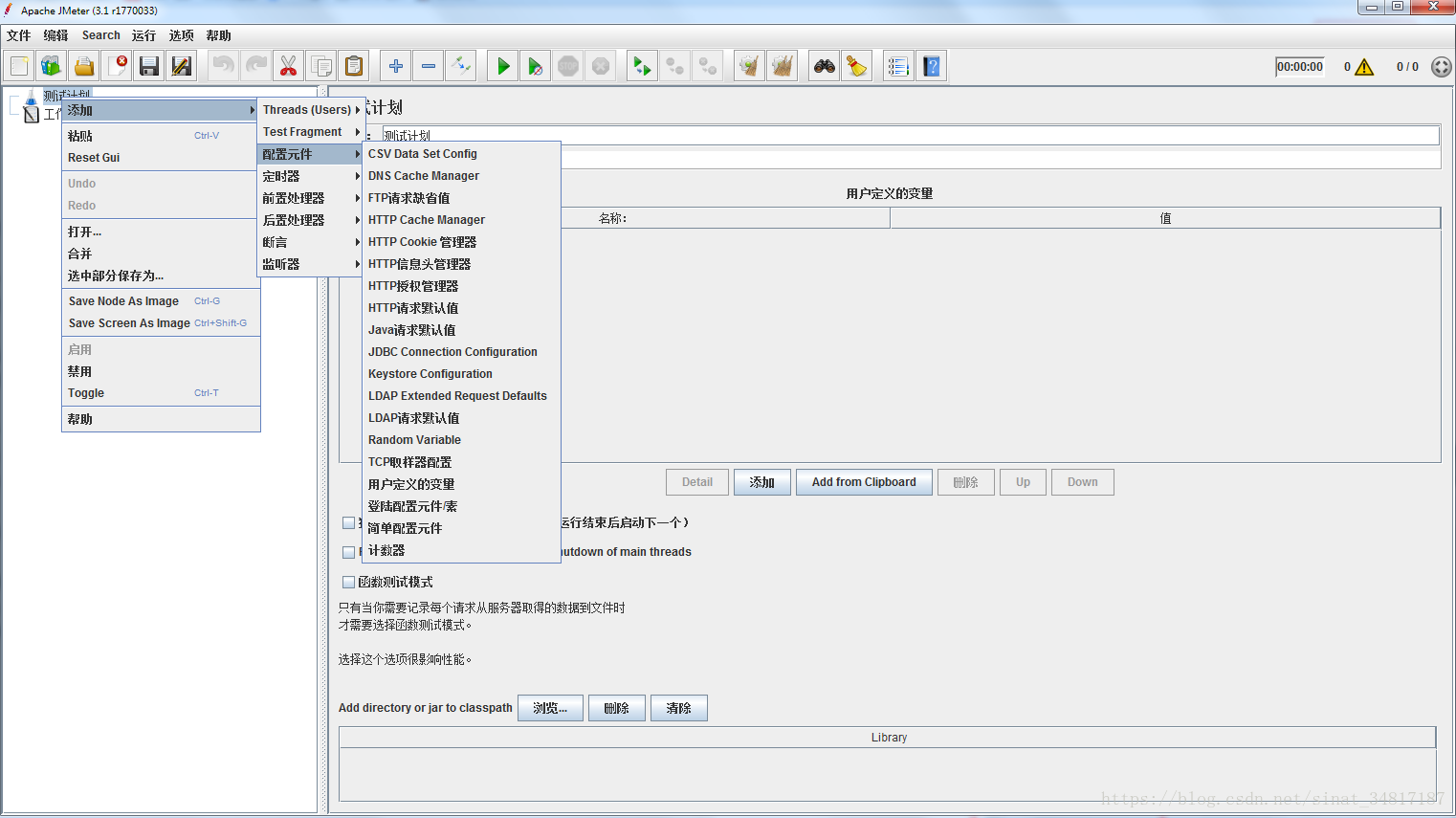Click the Clear broom icon
The image size is (1456, 818).
point(749,66)
